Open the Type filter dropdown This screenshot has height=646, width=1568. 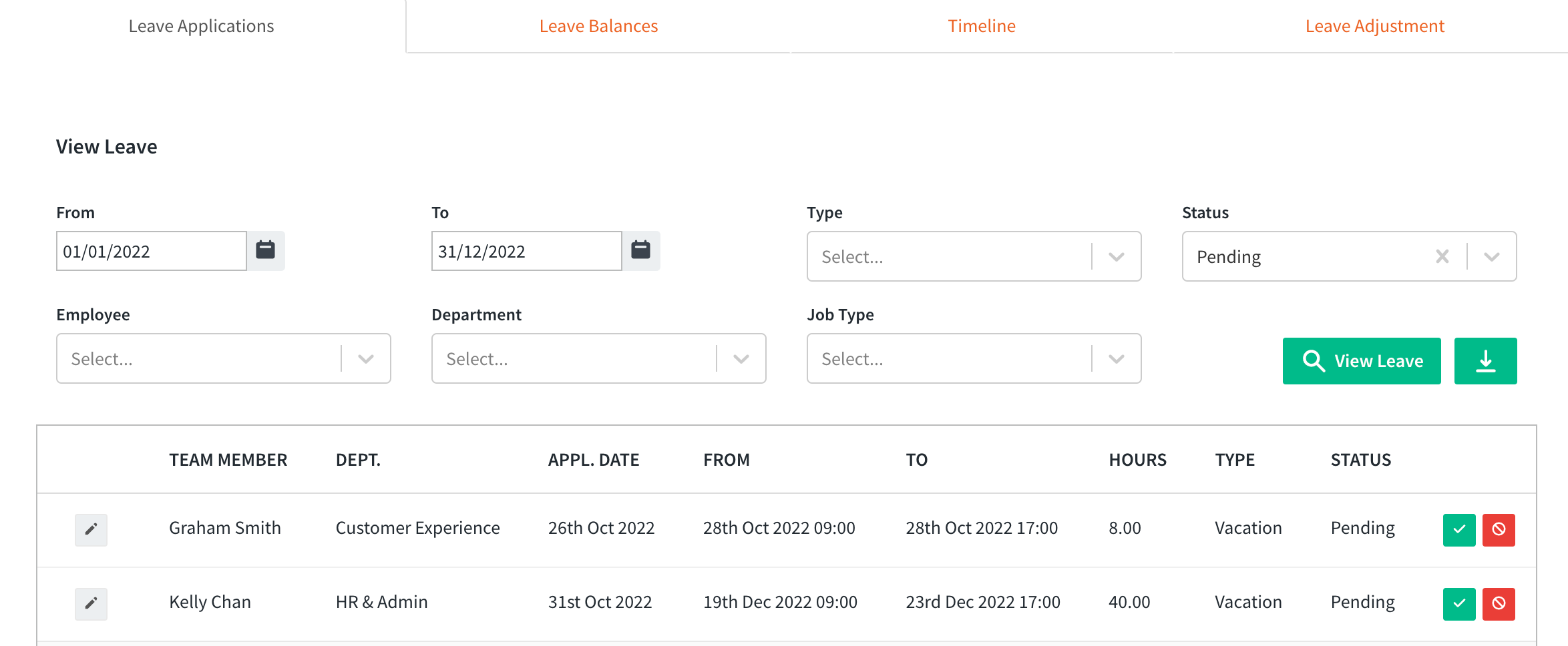coord(1115,256)
